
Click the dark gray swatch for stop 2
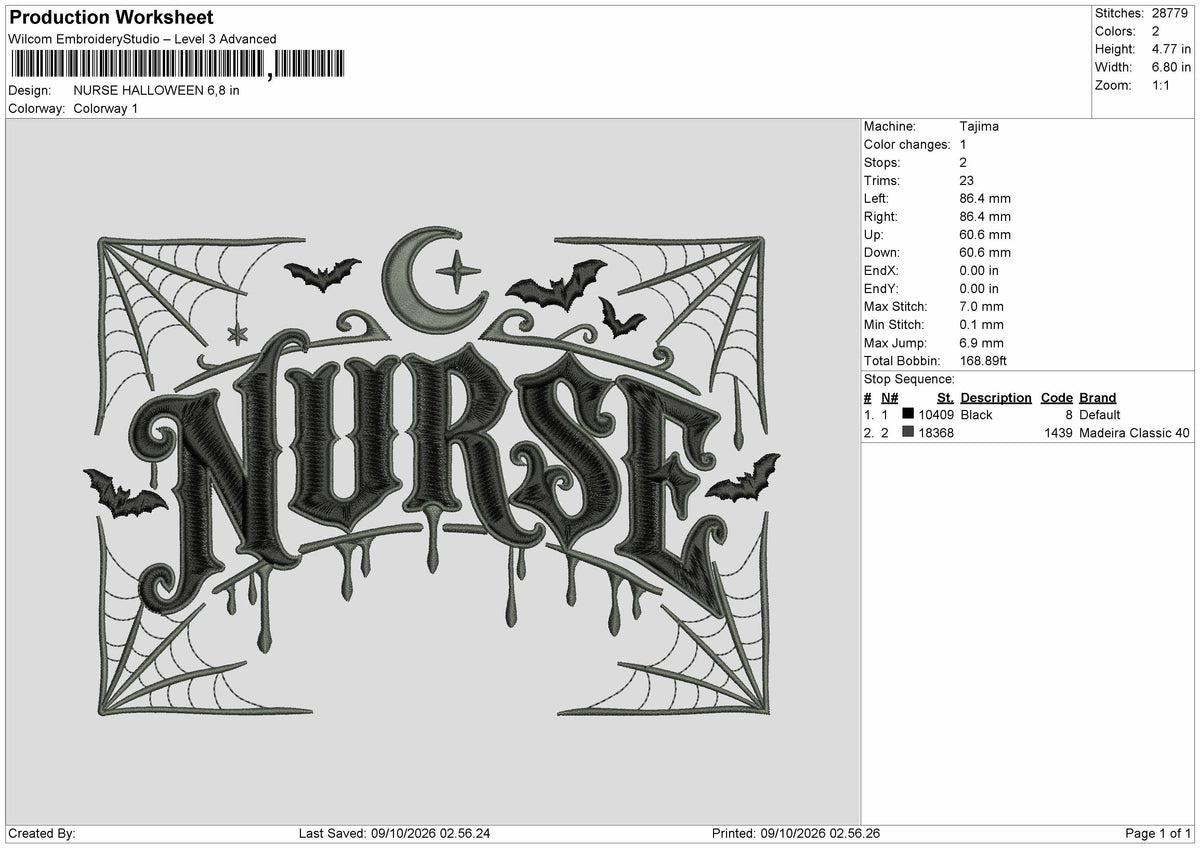908,432
